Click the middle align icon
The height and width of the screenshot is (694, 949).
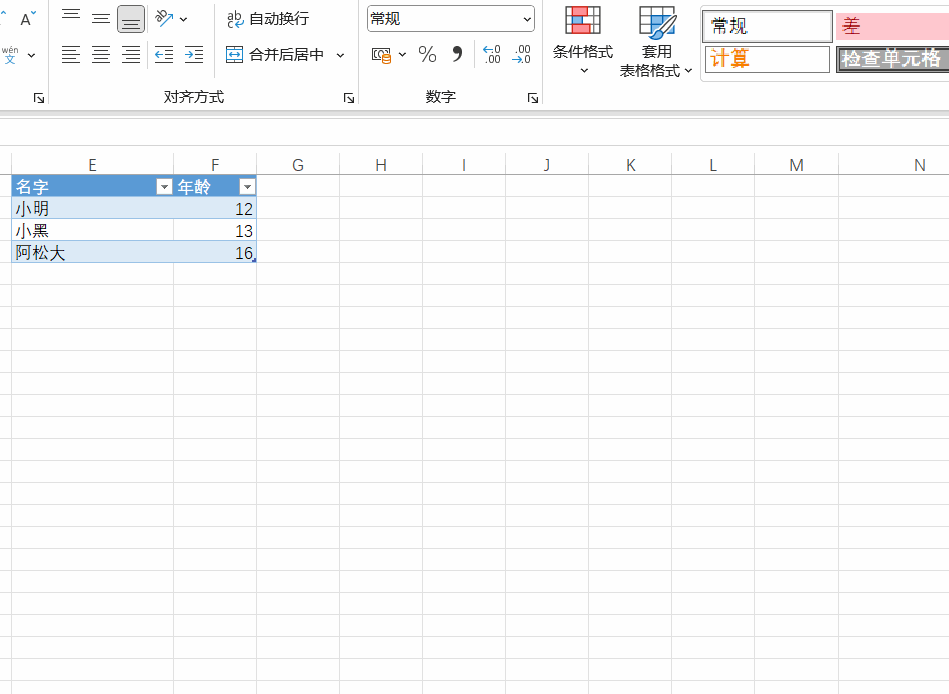(101, 18)
